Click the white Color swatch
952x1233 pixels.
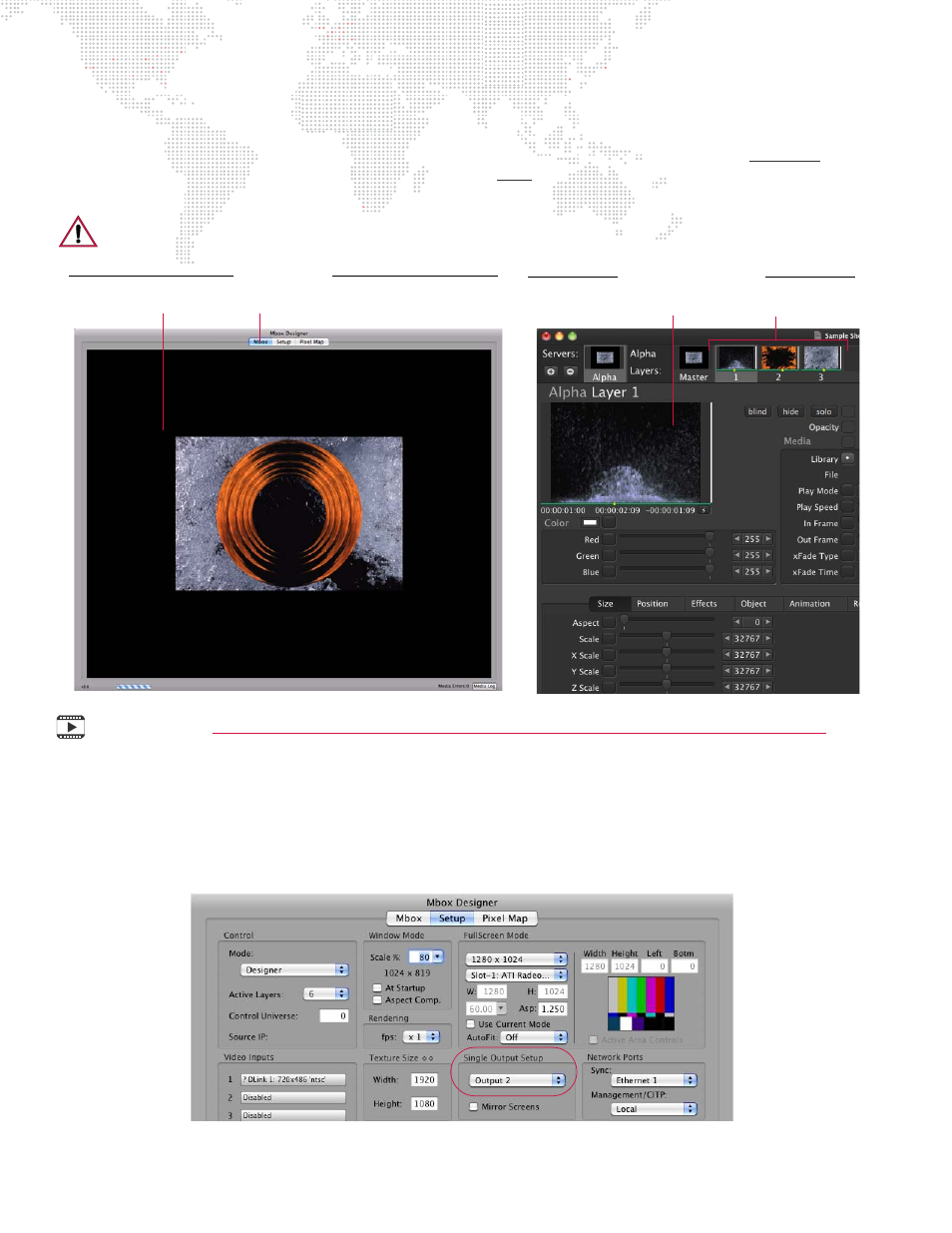[x=590, y=522]
